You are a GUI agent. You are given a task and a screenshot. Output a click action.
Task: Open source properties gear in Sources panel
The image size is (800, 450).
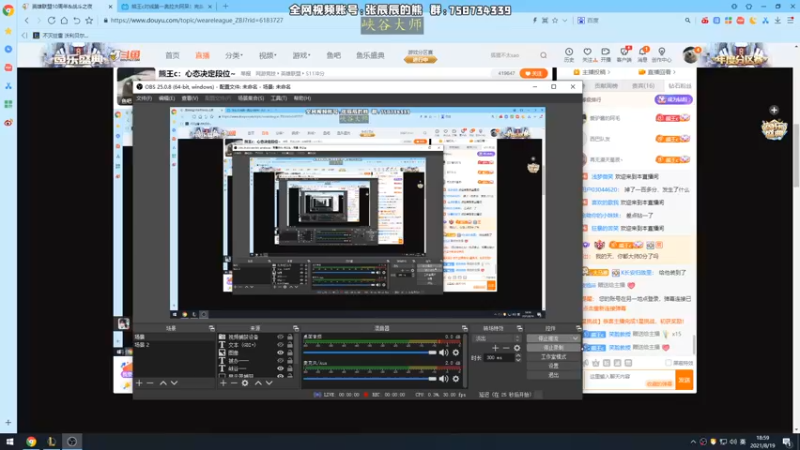[x=245, y=383]
